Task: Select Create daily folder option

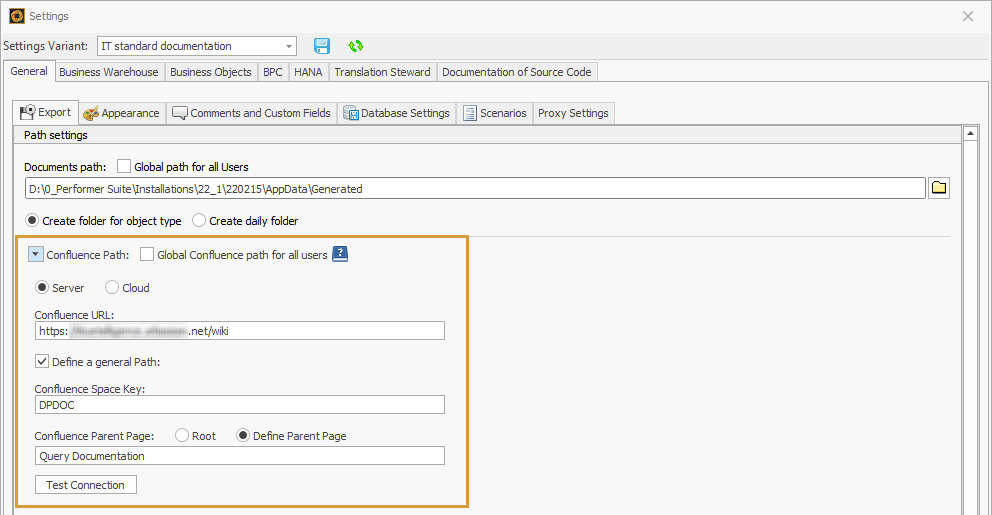Action: (199, 221)
